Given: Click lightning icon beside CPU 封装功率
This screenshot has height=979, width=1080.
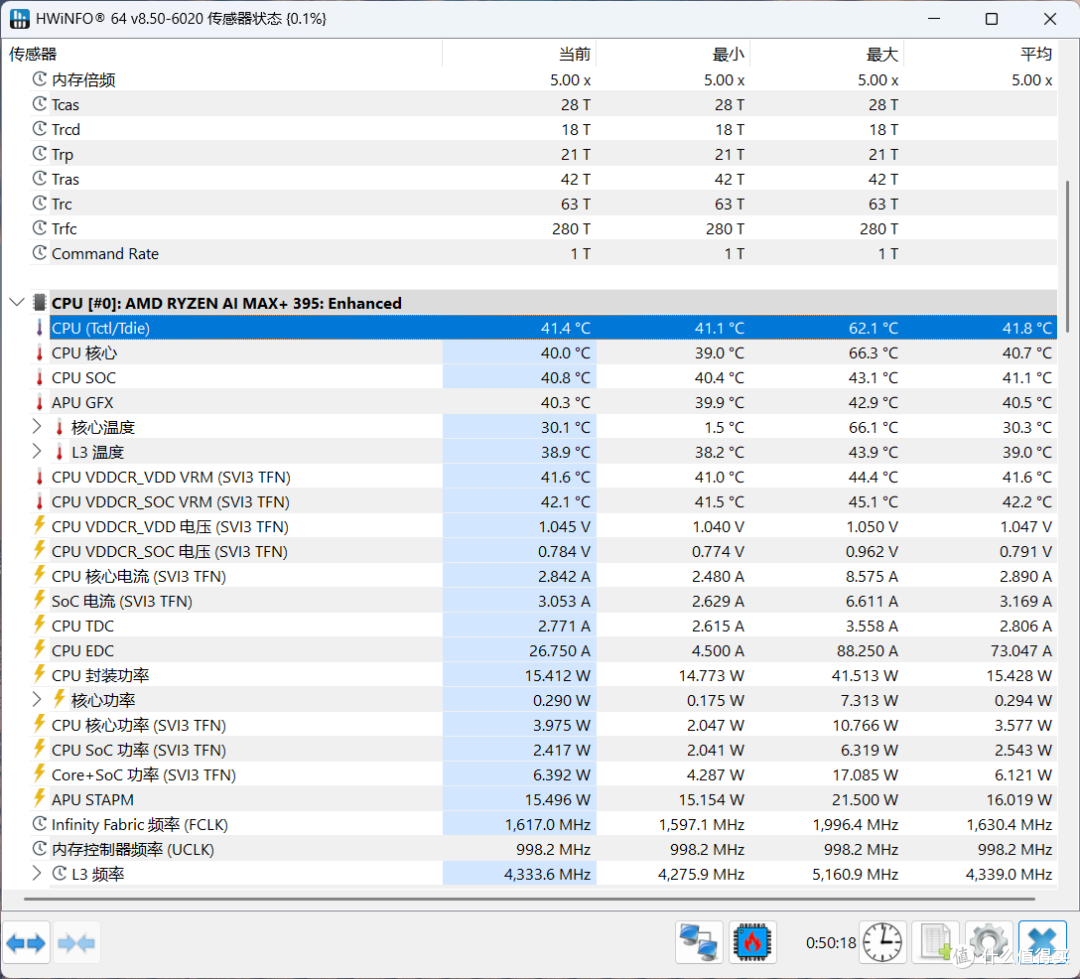Looking at the screenshot, I should tap(39, 674).
